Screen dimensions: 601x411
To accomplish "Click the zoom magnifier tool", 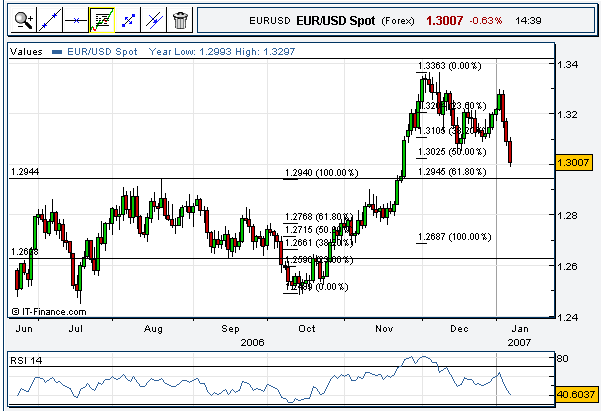I will point(22,18).
